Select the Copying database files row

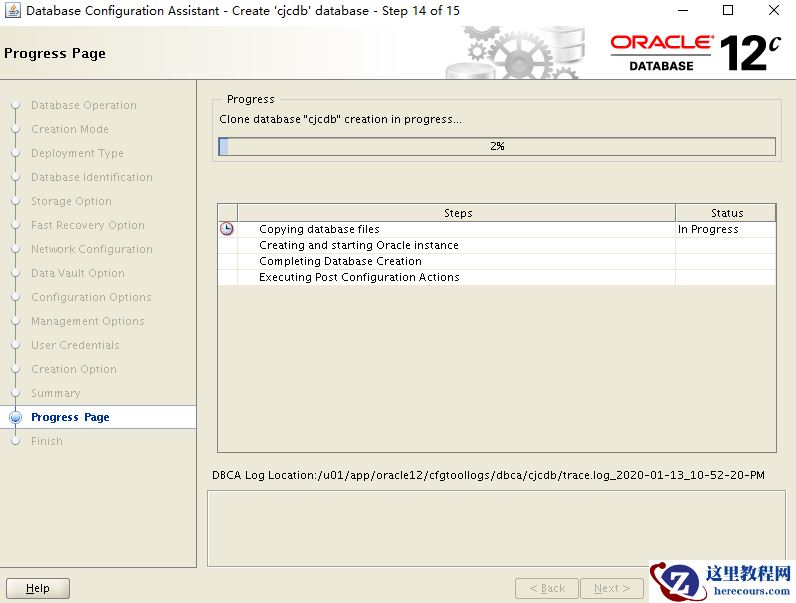tap(496, 229)
